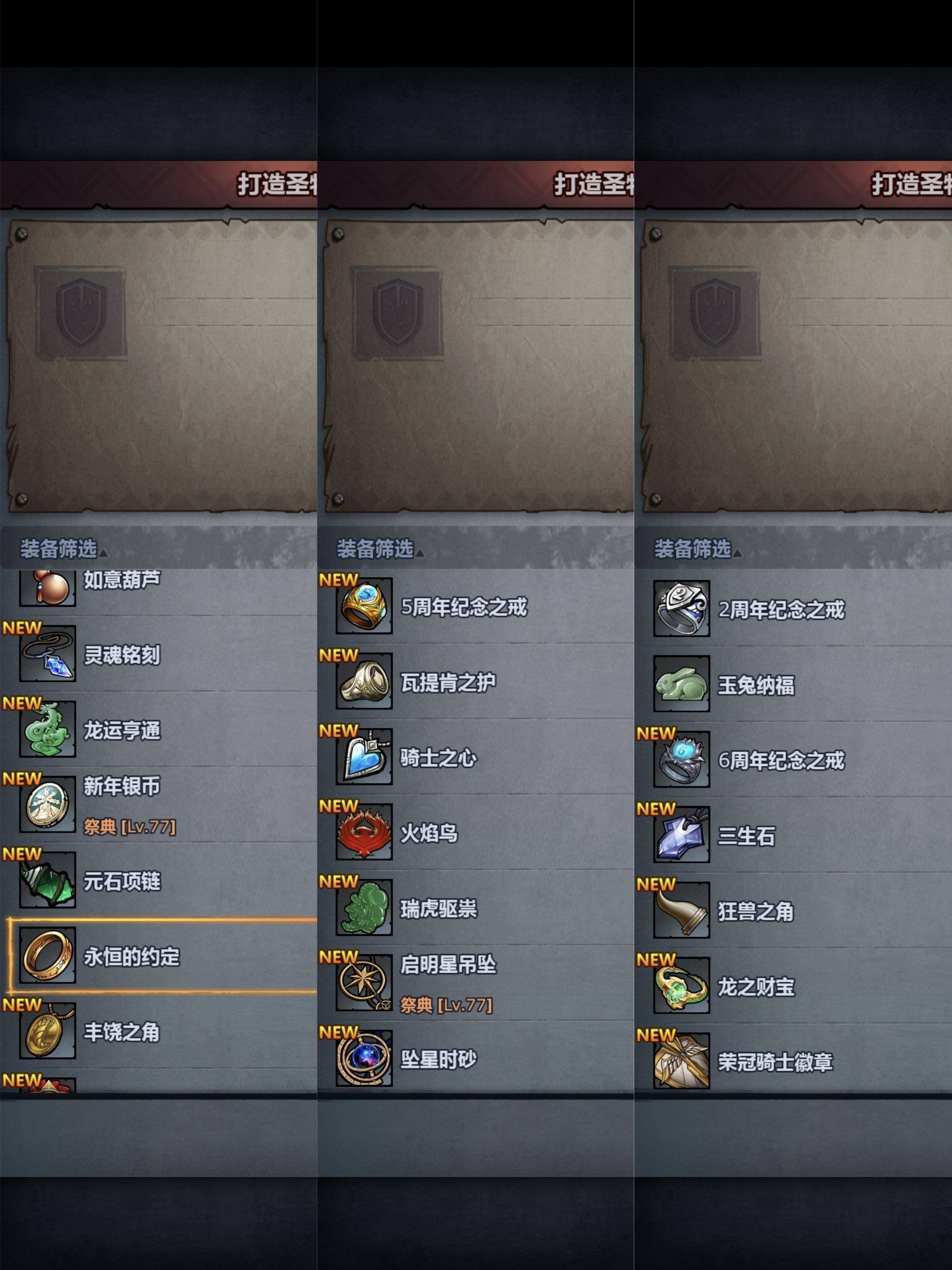952x1270 pixels.
Task: Click the 5周年纪念之戒 gold ring icon
Action: coord(364,606)
